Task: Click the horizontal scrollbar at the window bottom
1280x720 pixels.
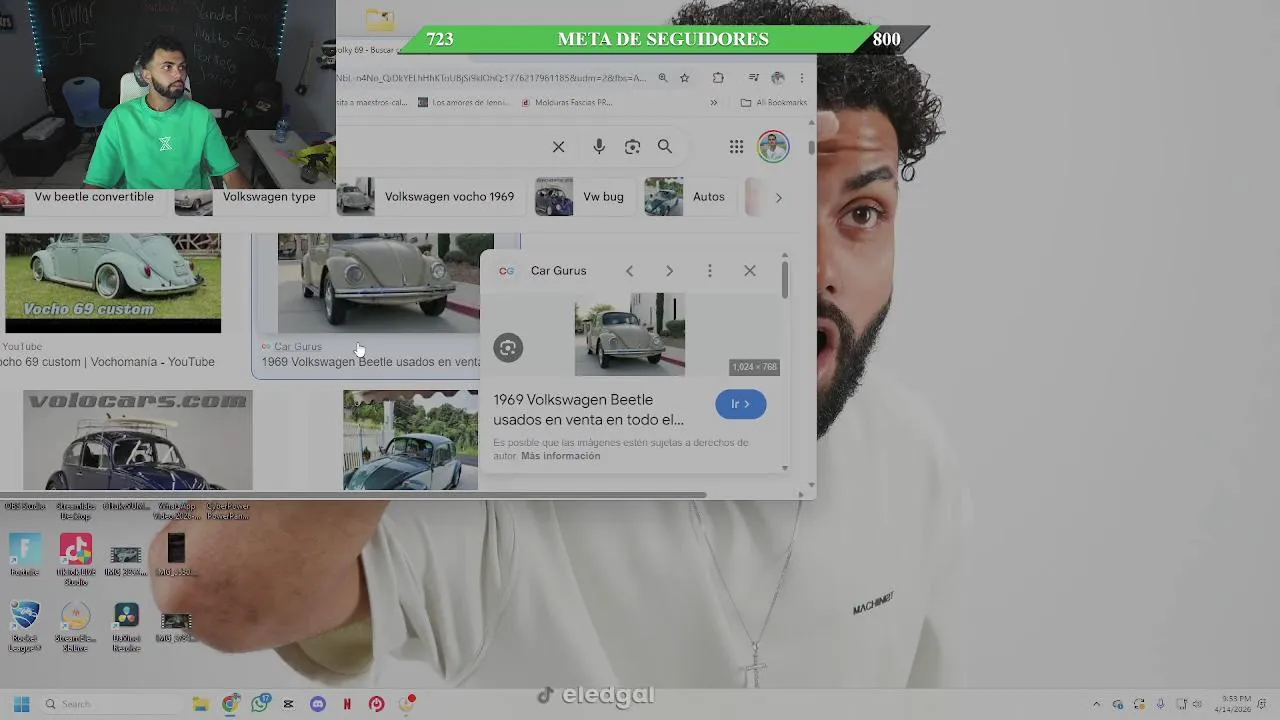Action: click(x=353, y=495)
